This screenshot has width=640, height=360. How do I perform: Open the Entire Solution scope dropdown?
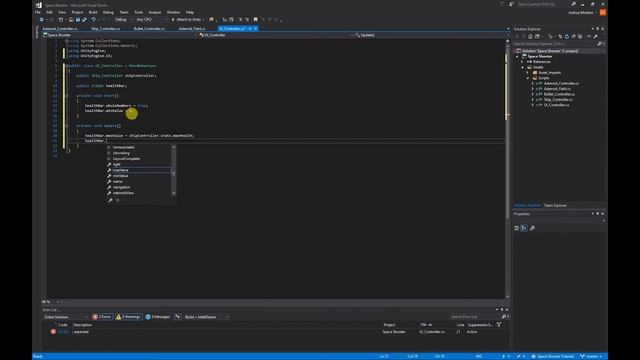[65, 317]
